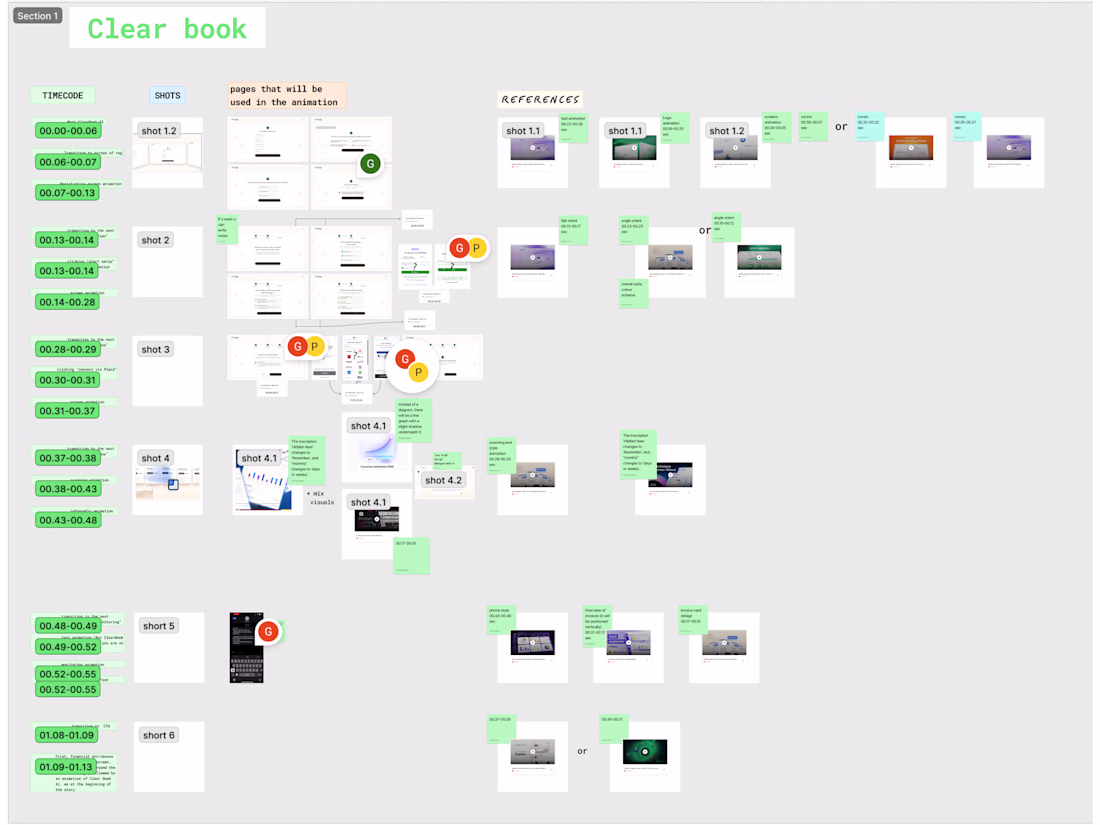
Task: Select timecode 00.38-00.43
Action: 68,489
